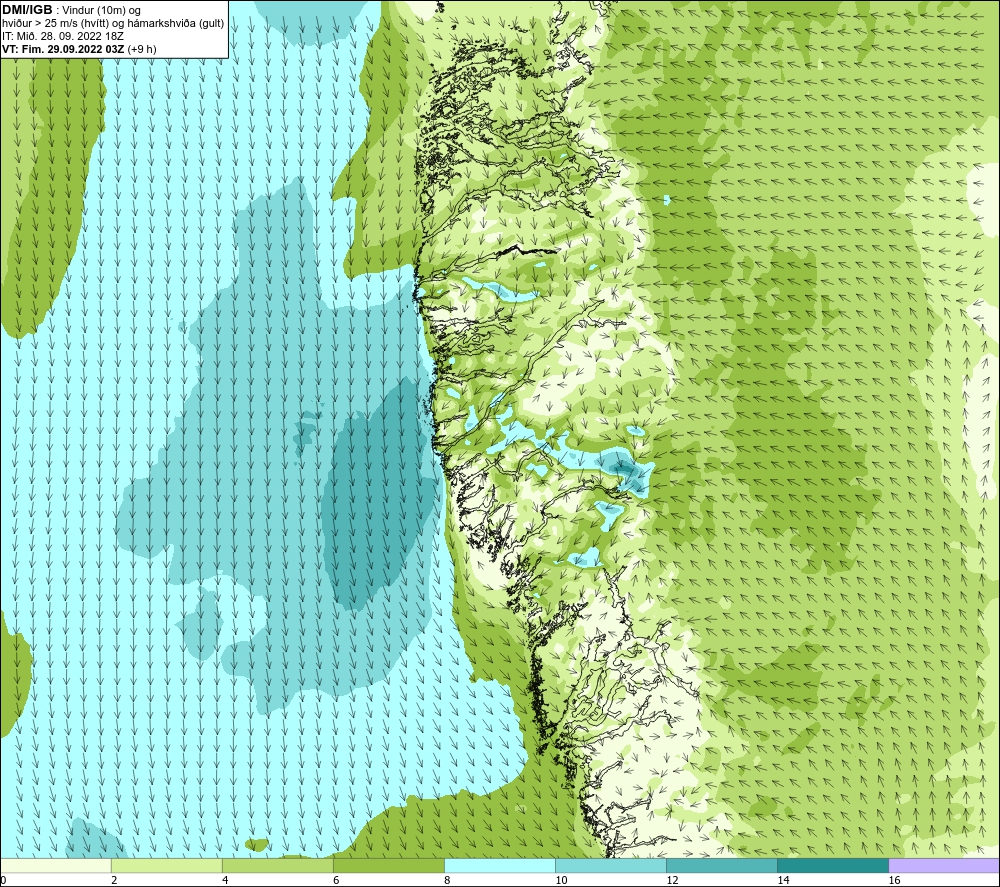Click the pale yellow 0–2 m/s legend swatch
The image size is (1000, 887).
56,865
